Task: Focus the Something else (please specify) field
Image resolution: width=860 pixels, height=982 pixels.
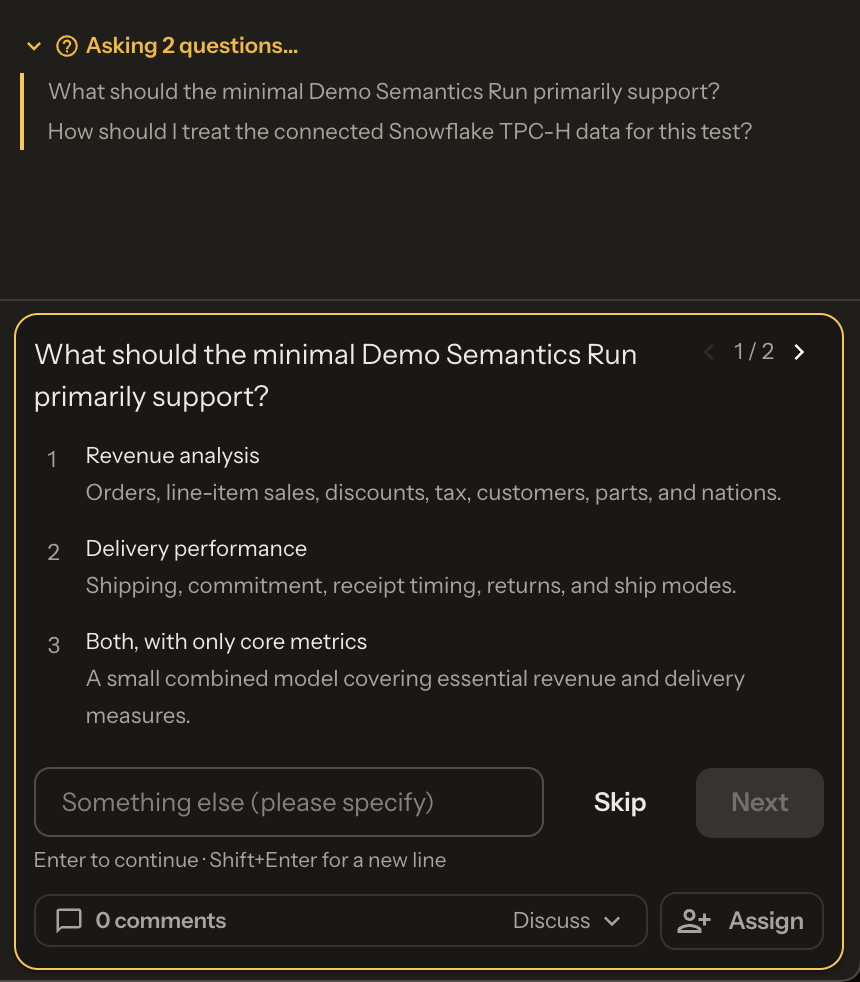Action: click(x=289, y=802)
